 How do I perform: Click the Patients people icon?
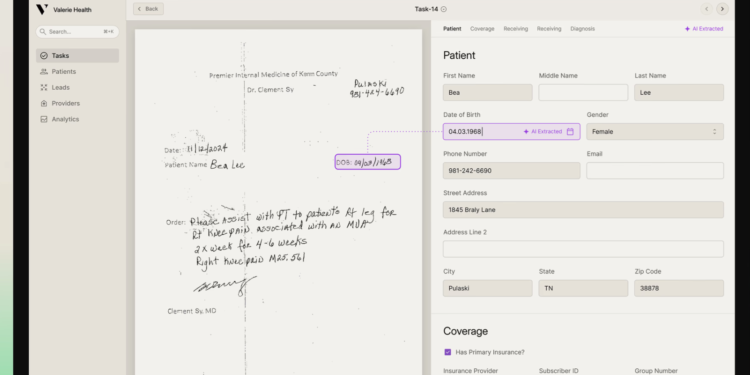(x=44, y=72)
